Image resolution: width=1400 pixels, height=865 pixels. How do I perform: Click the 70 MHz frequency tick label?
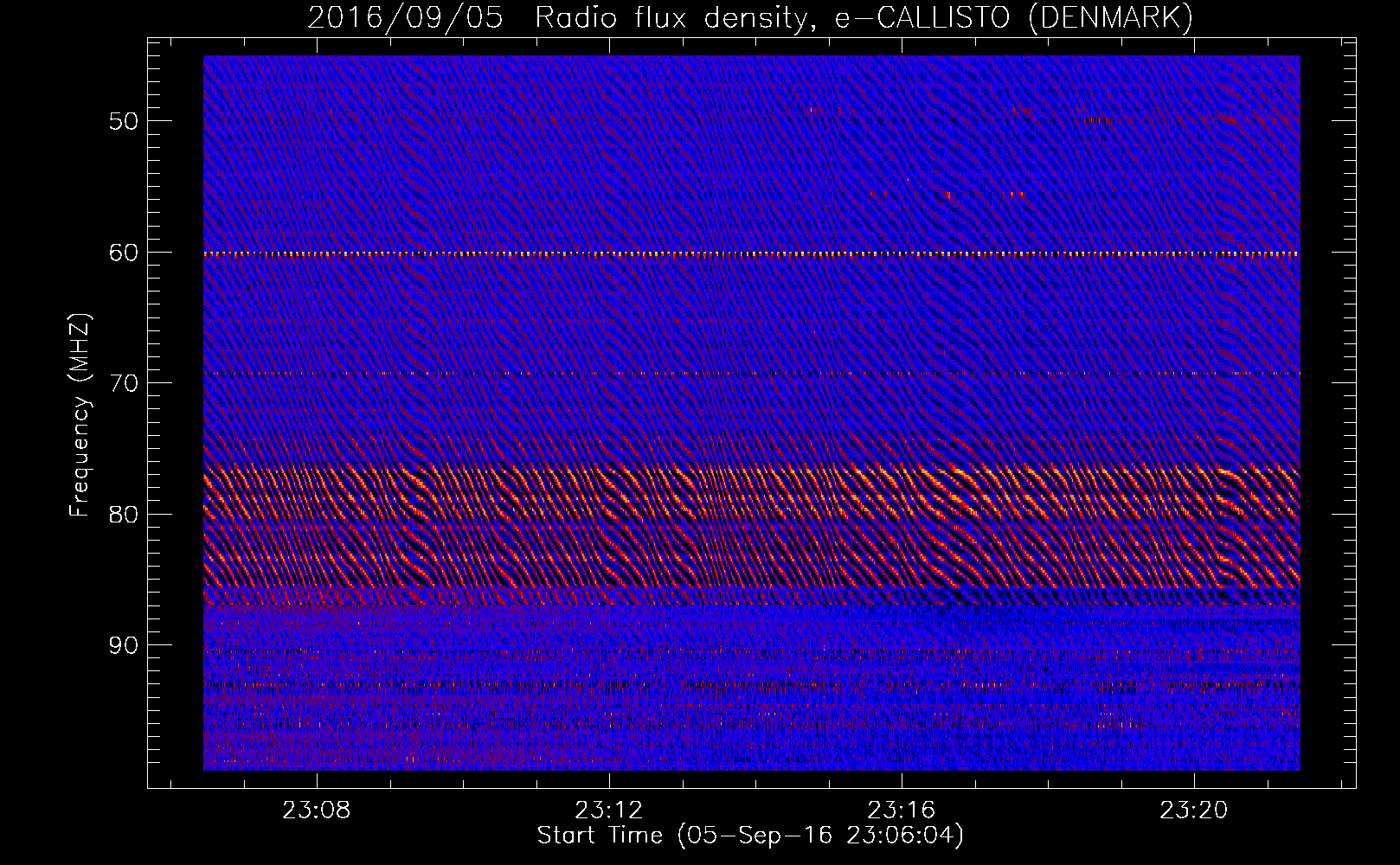pos(123,383)
